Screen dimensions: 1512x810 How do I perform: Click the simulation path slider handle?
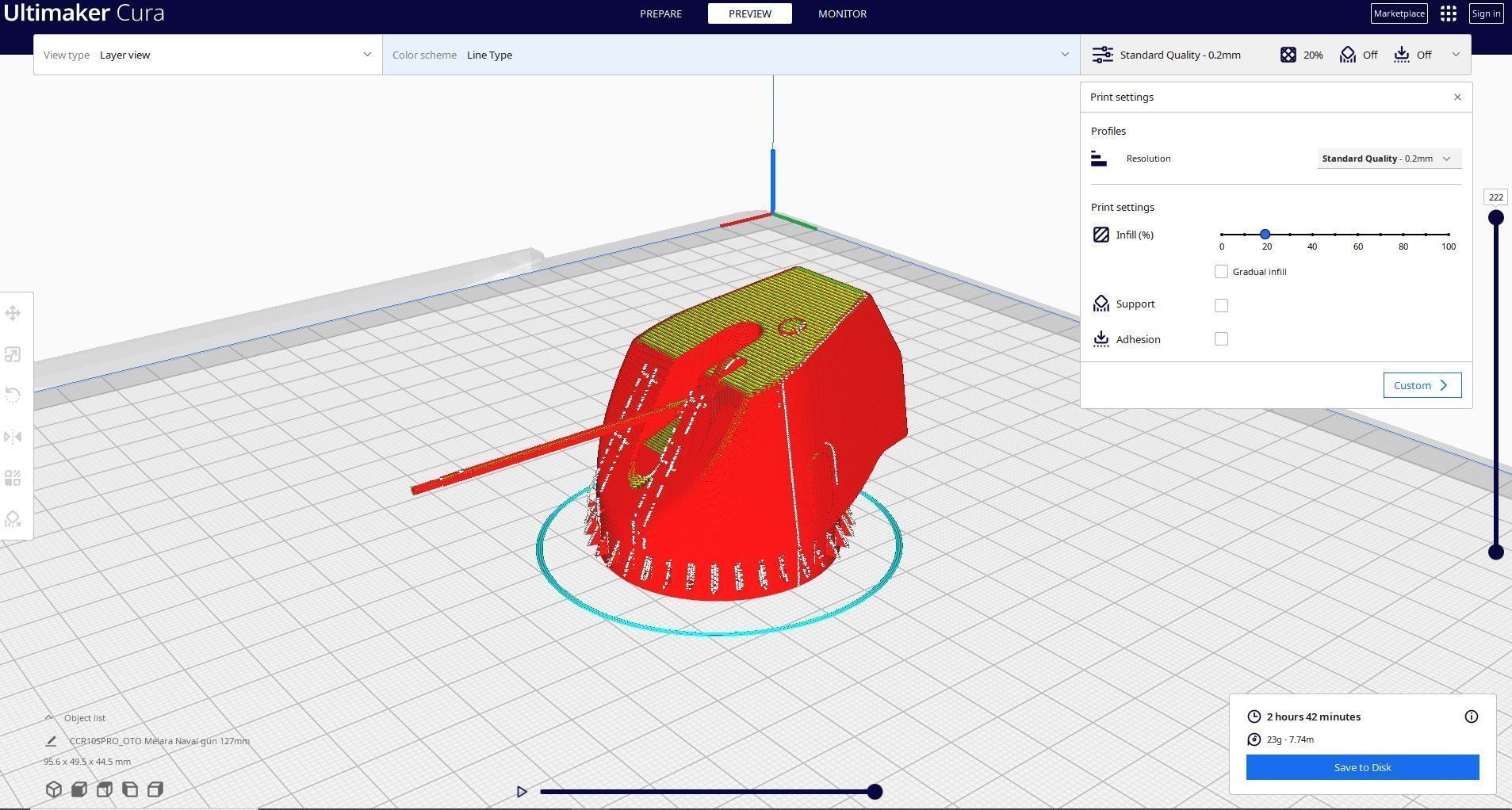tap(875, 792)
